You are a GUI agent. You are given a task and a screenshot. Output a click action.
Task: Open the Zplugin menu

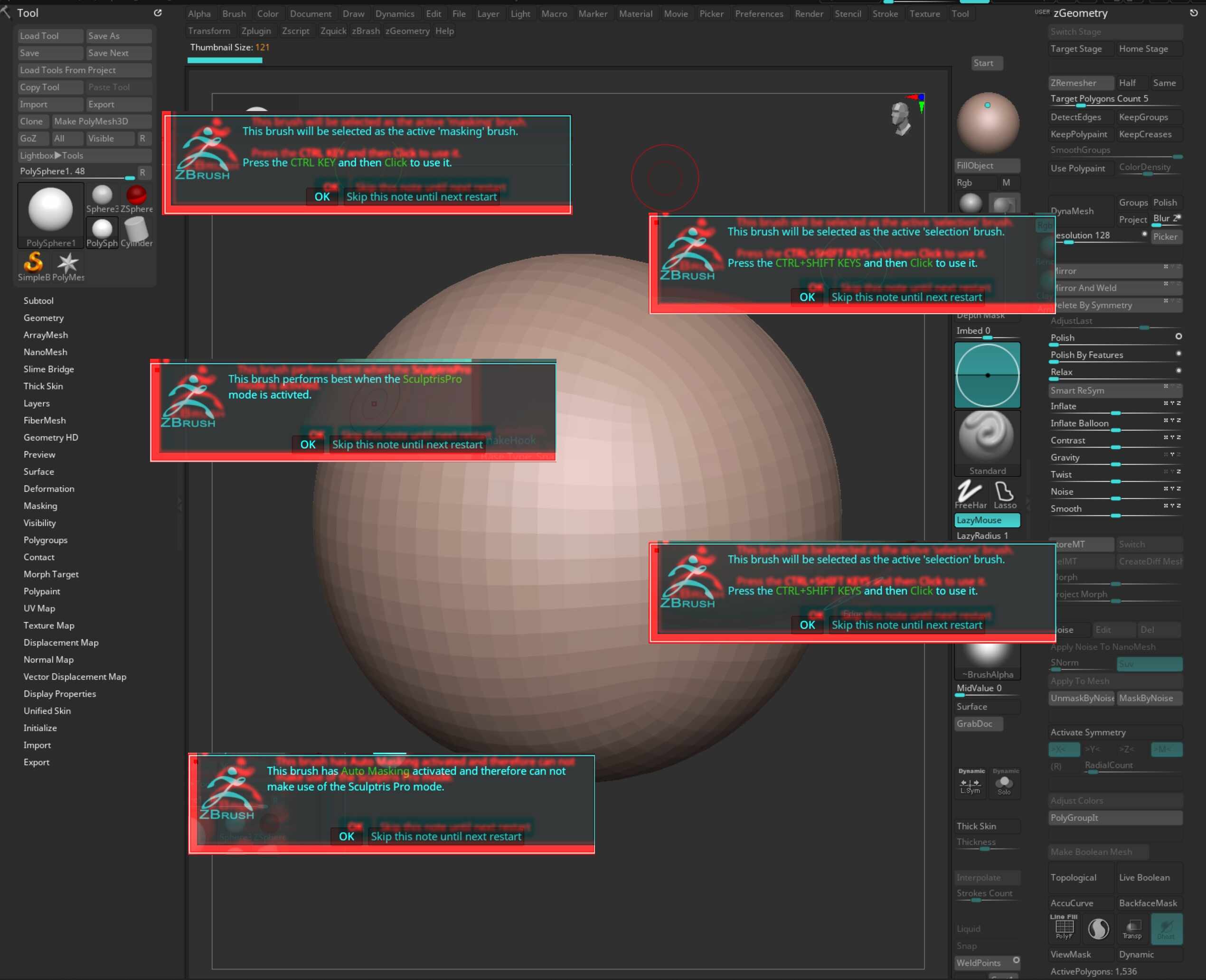click(x=256, y=31)
